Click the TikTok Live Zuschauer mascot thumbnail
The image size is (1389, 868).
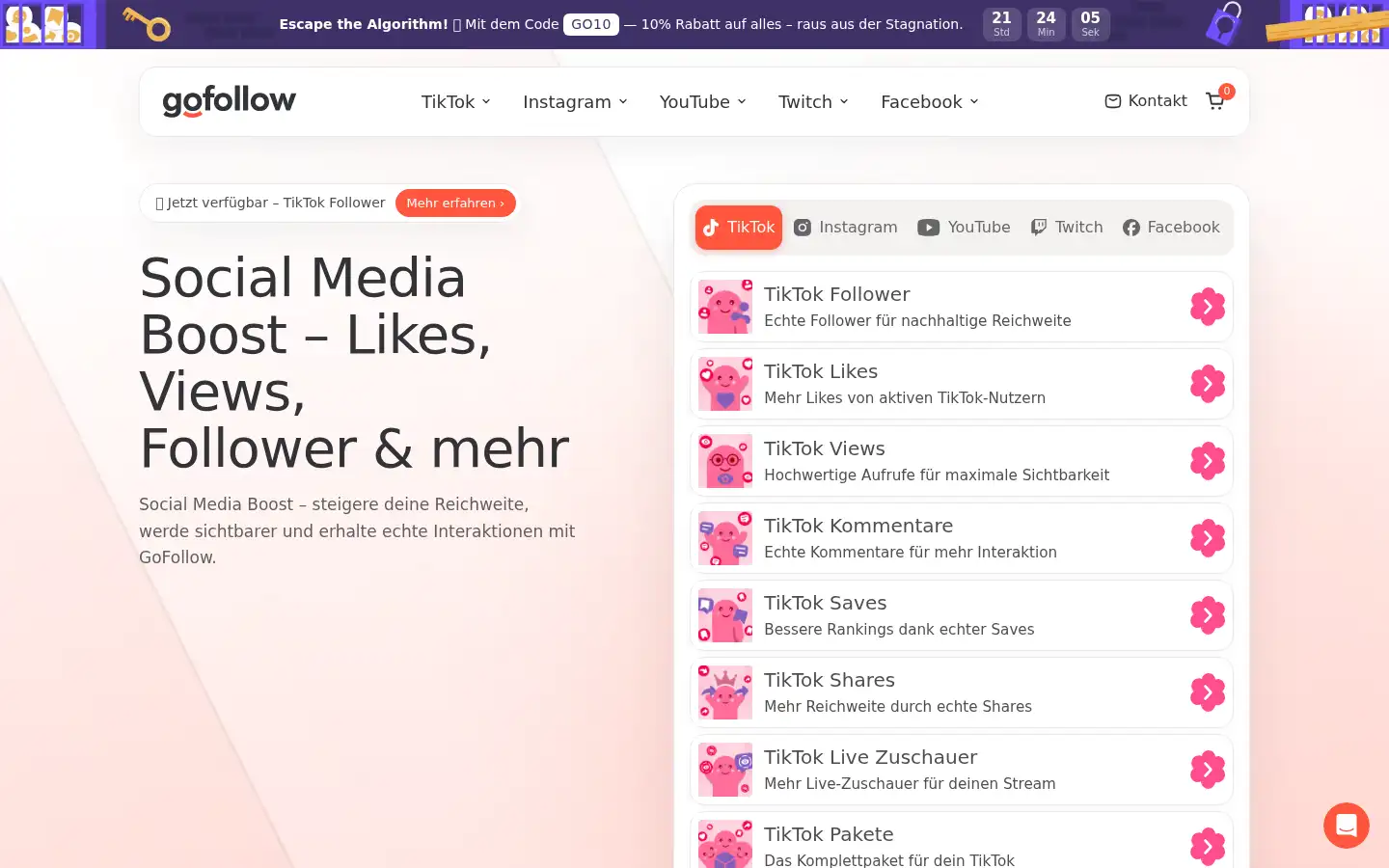pyautogui.click(x=725, y=770)
